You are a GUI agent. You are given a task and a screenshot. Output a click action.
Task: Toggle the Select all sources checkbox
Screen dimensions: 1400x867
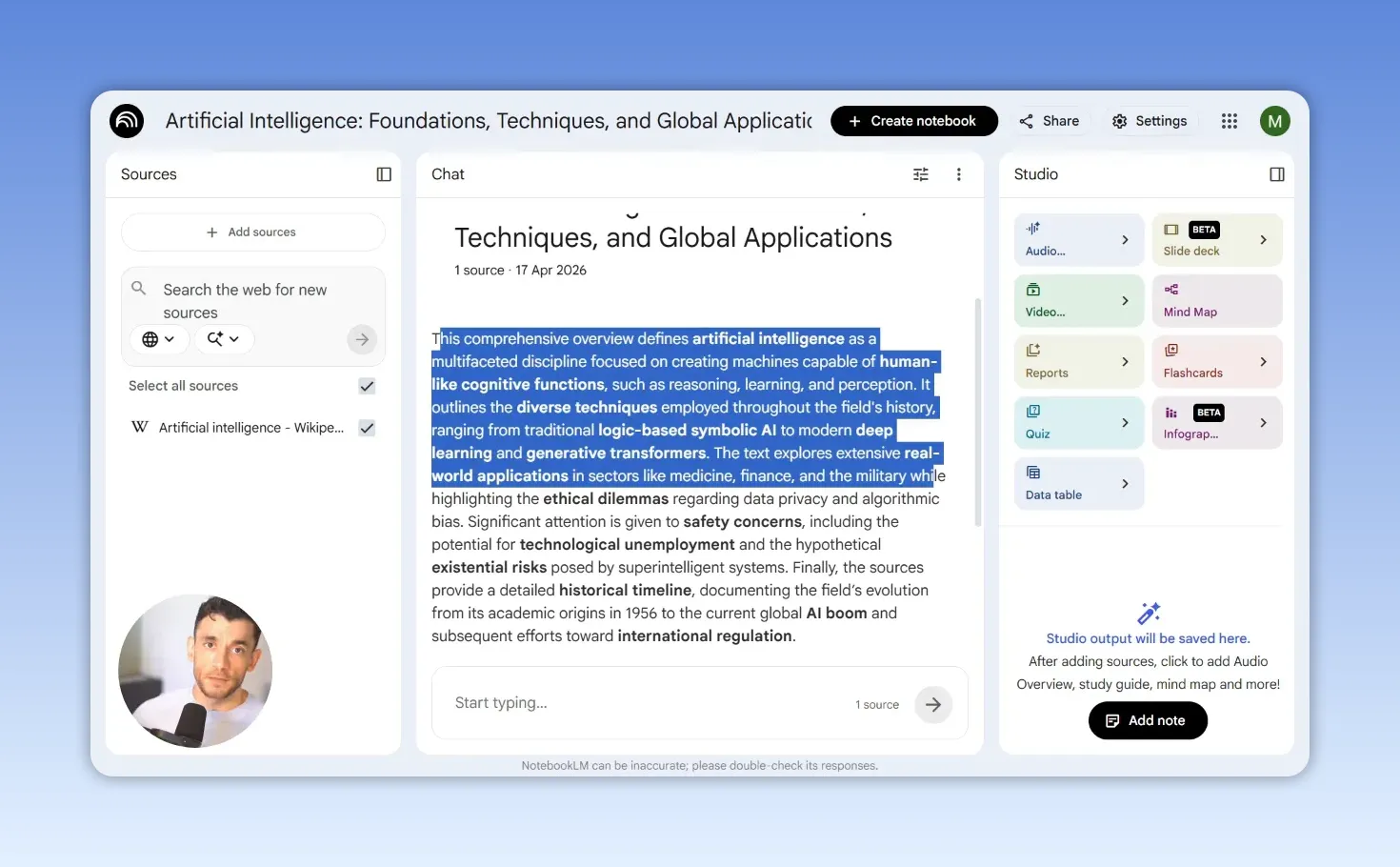coord(367,386)
